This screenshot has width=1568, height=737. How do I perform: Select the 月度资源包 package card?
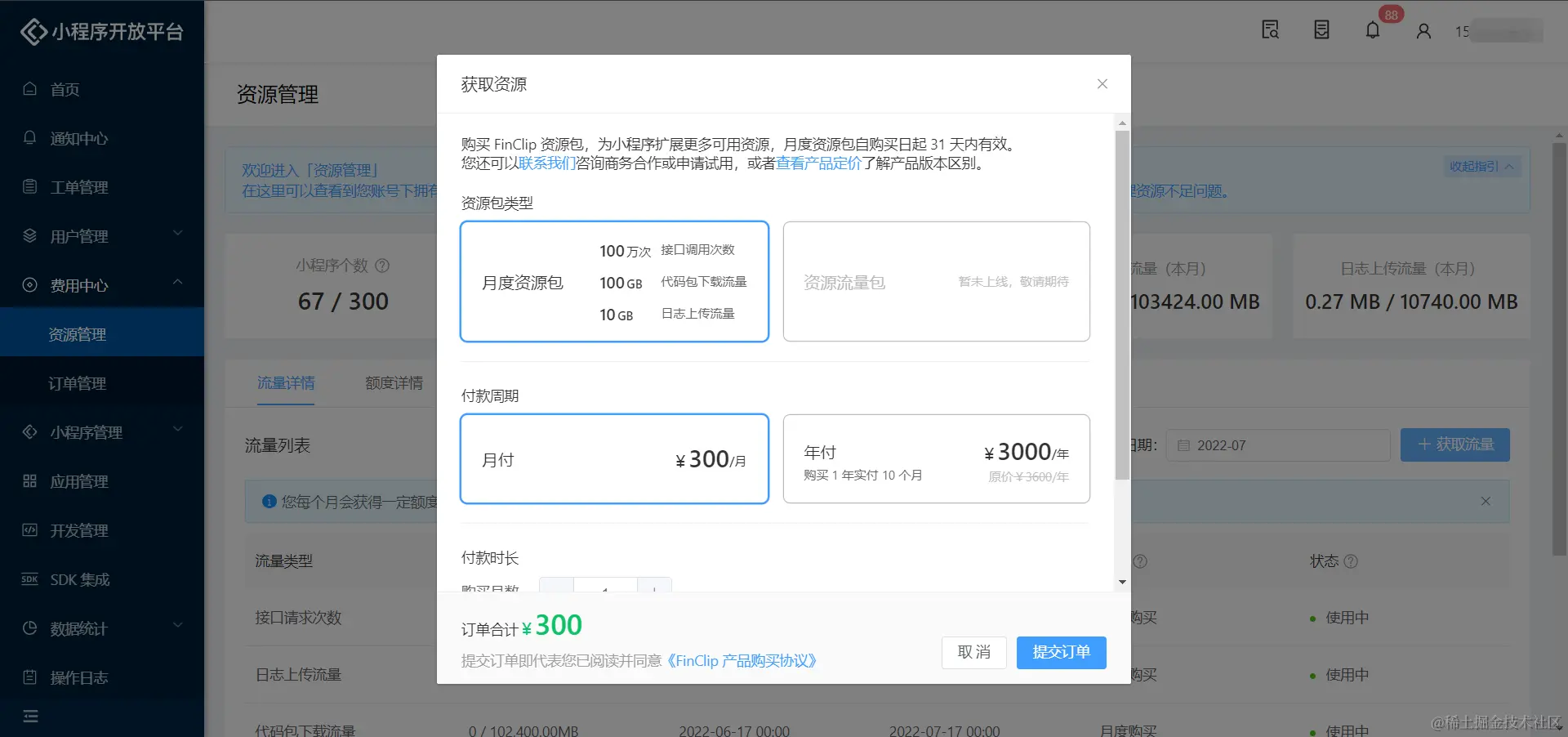tap(614, 281)
